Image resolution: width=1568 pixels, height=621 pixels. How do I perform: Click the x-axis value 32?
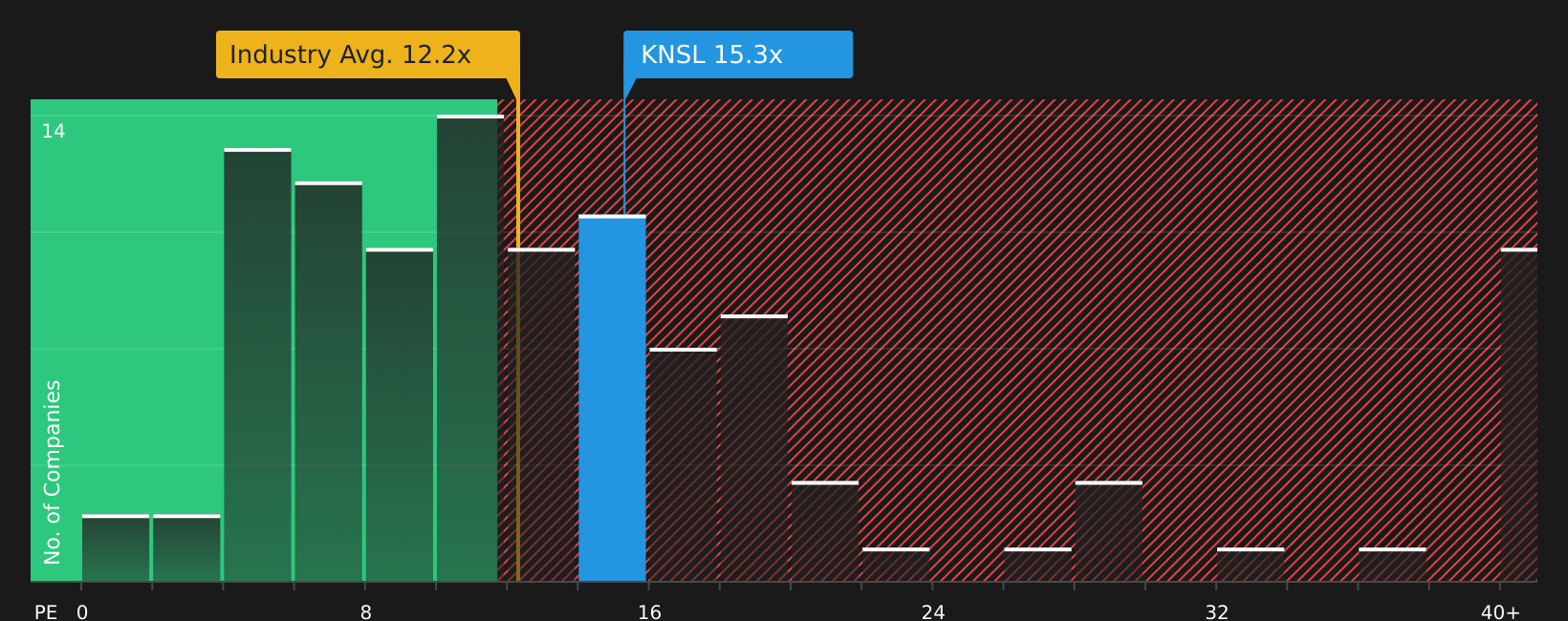[x=1217, y=612]
